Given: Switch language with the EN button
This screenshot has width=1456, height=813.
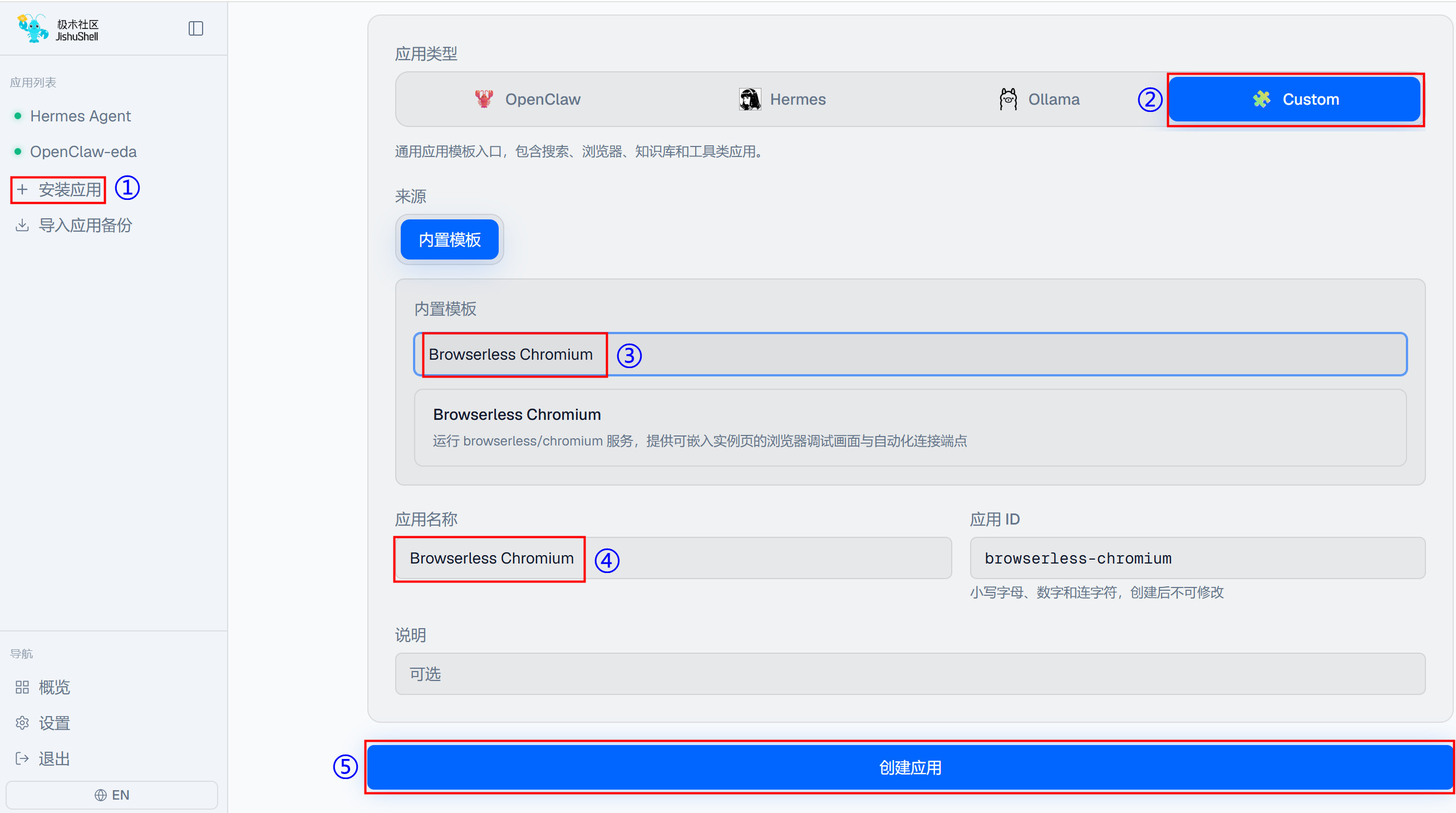Looking at the screenshot, I should [x=112, y=795].
